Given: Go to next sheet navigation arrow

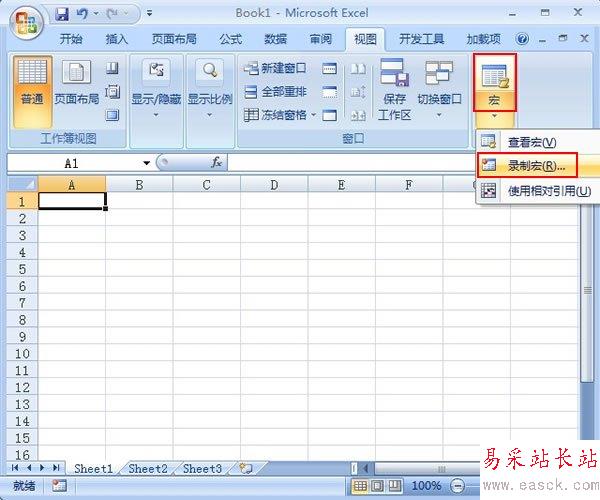Looking at the screenshot, I should point(42,468).
